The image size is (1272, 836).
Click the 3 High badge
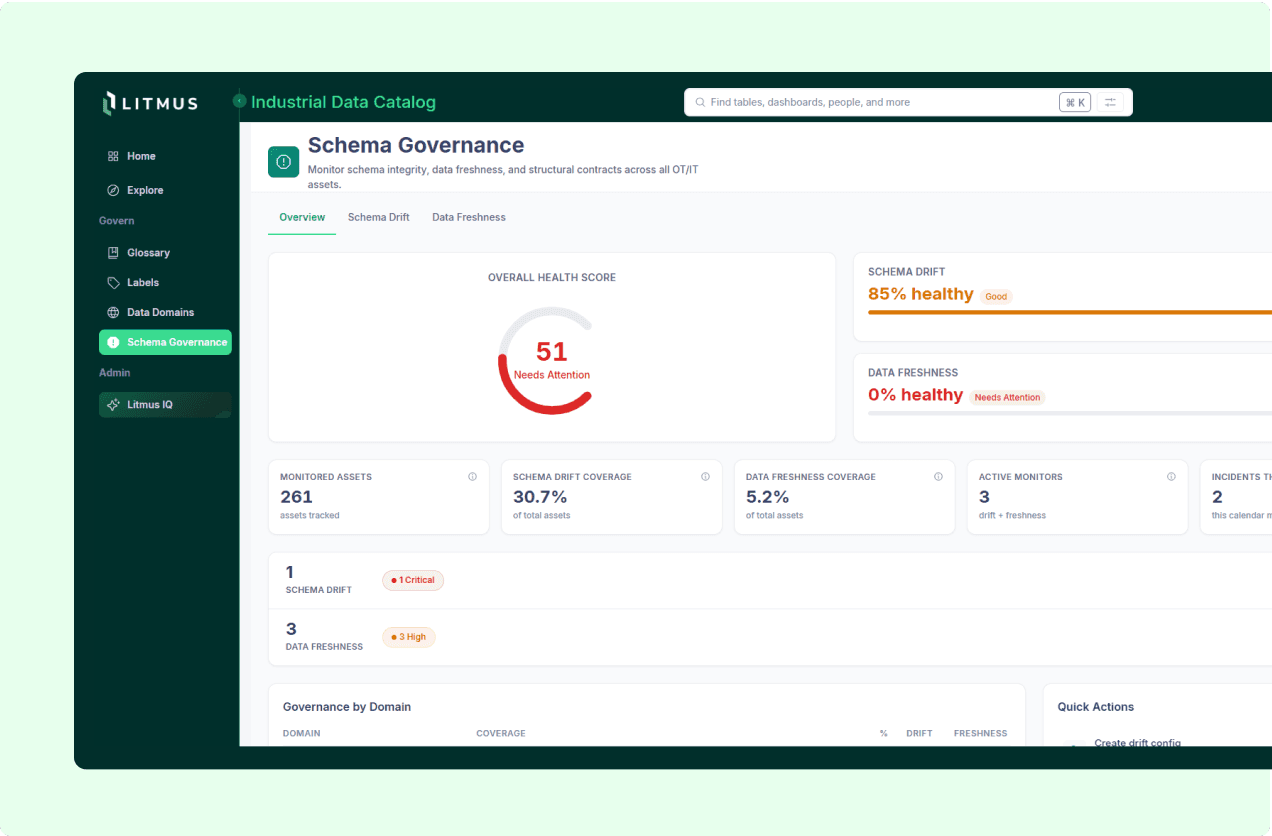coord(409,637)
